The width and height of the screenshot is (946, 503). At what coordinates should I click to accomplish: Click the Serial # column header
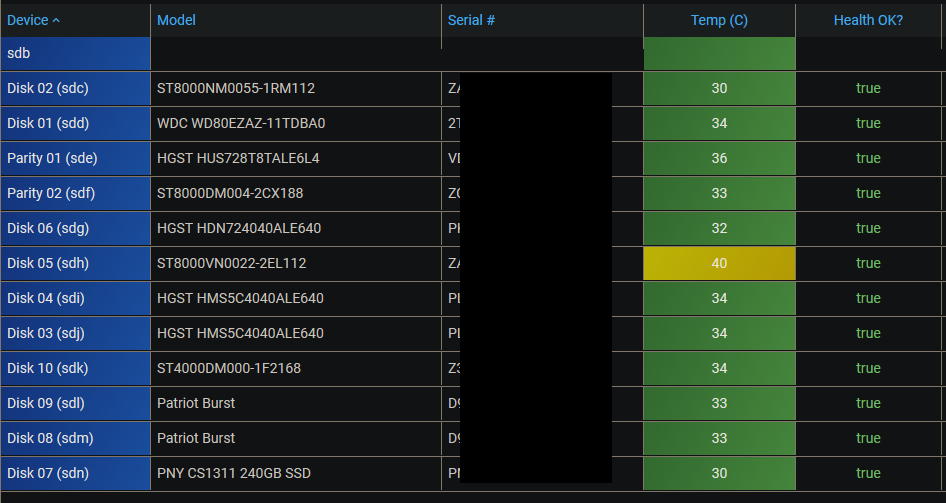542,20
